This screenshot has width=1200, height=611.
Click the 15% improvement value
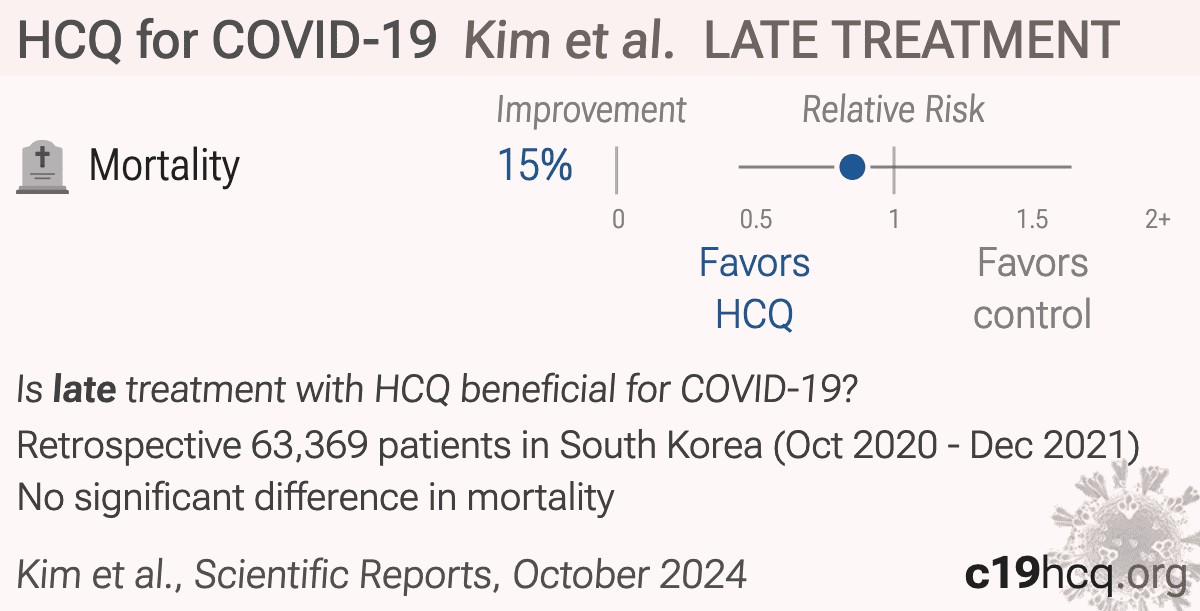coord(535,166)
